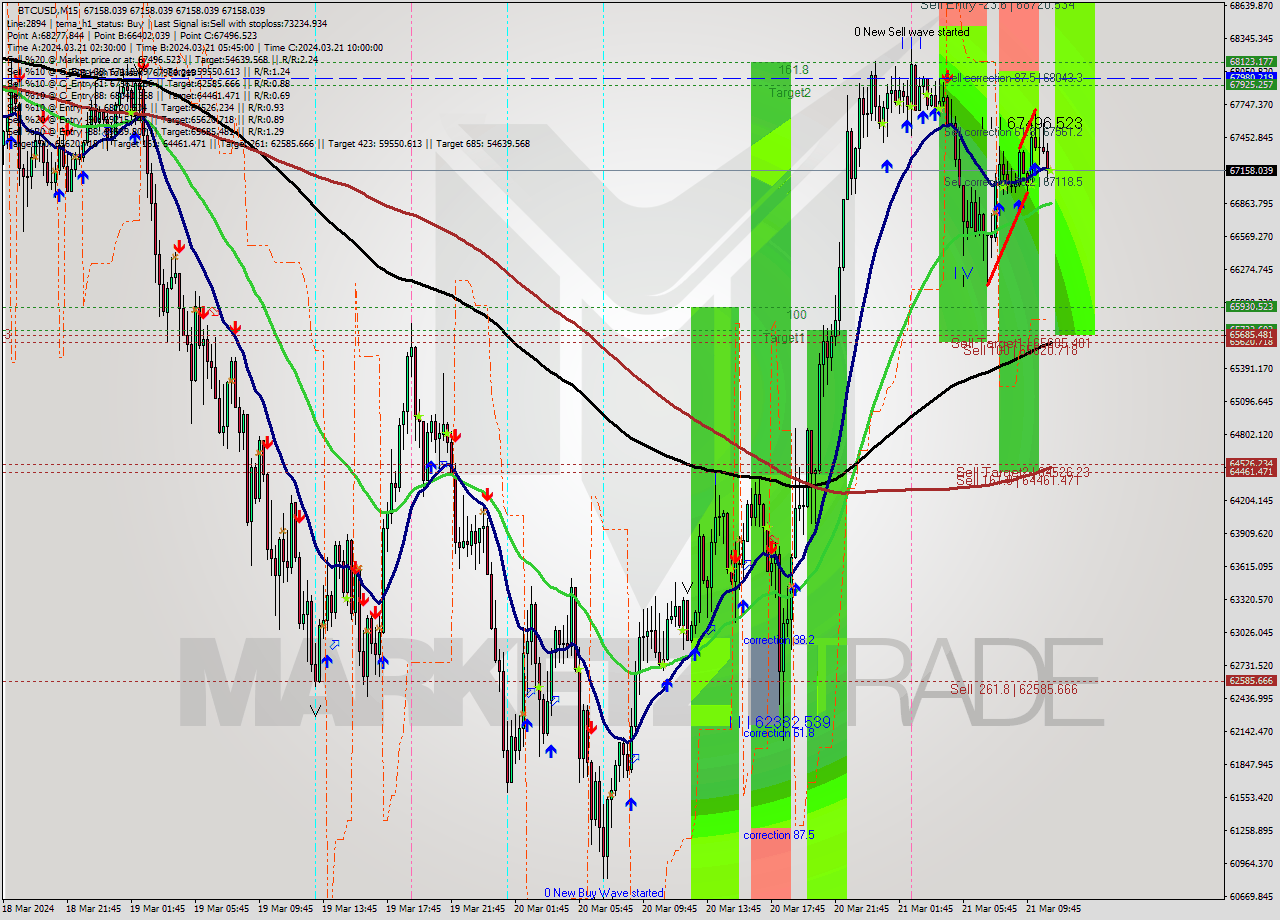1280x920 pixels.
Task: Click the 'correction 38.2' label
Action: click(778, 640)
